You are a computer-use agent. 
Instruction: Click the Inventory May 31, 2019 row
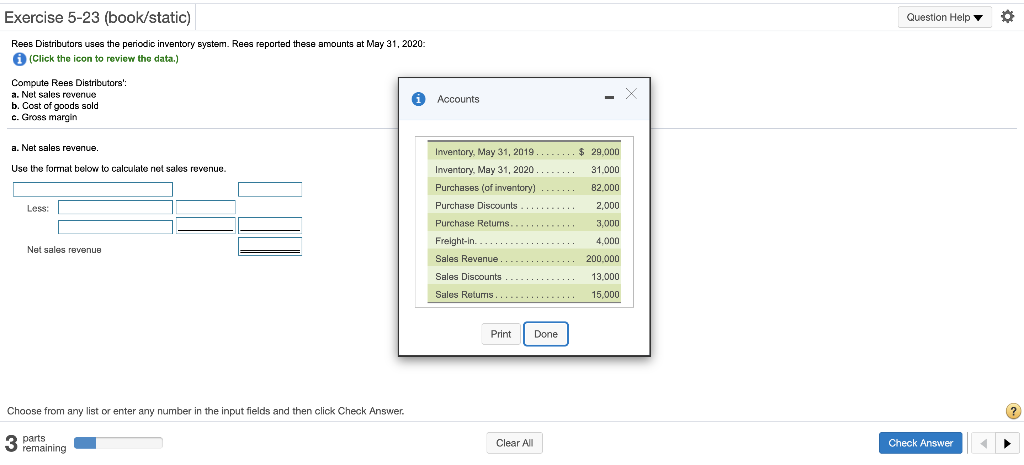coord(524,152)
